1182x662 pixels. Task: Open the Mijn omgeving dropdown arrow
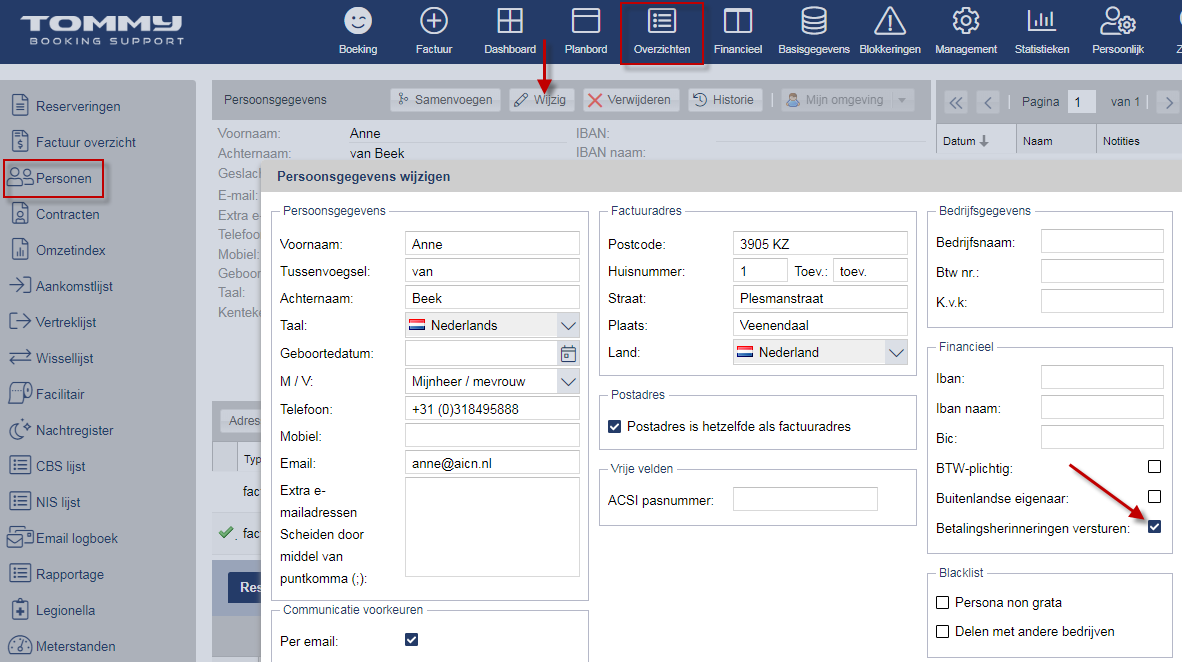[x=902, y=100]
